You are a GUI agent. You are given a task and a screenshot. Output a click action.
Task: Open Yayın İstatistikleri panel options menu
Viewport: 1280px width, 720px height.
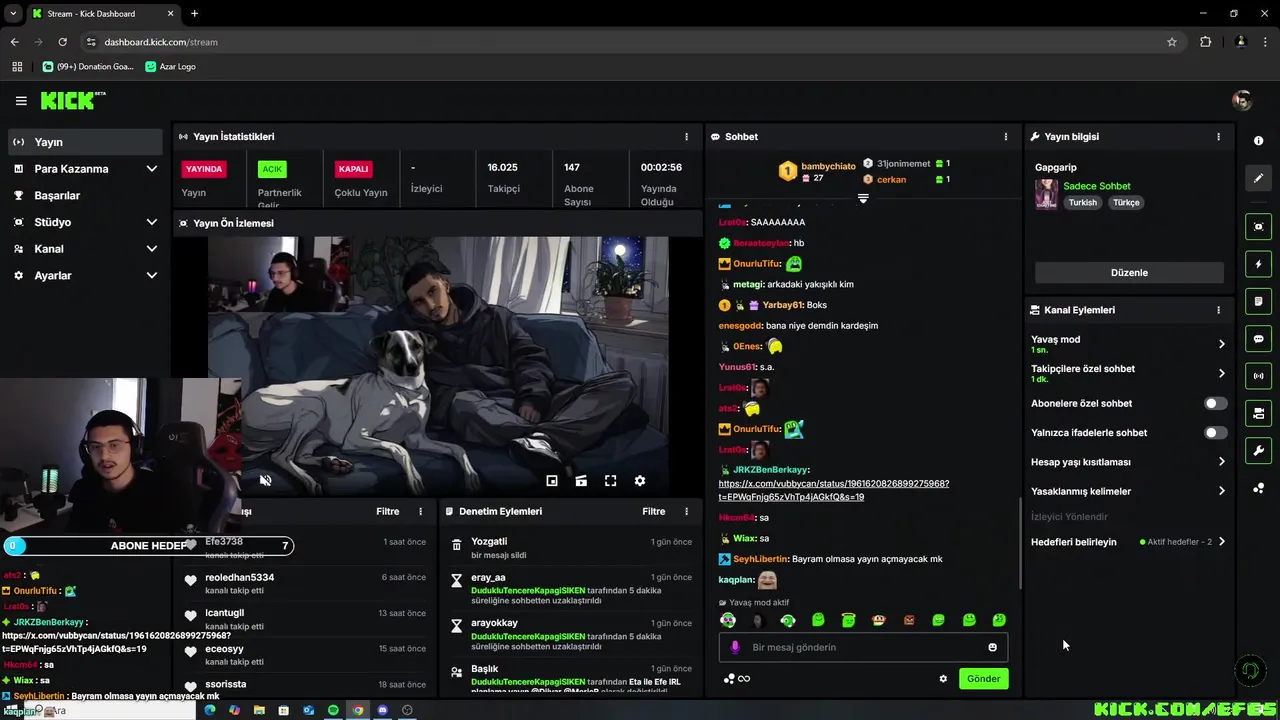(x=686, y=137)
